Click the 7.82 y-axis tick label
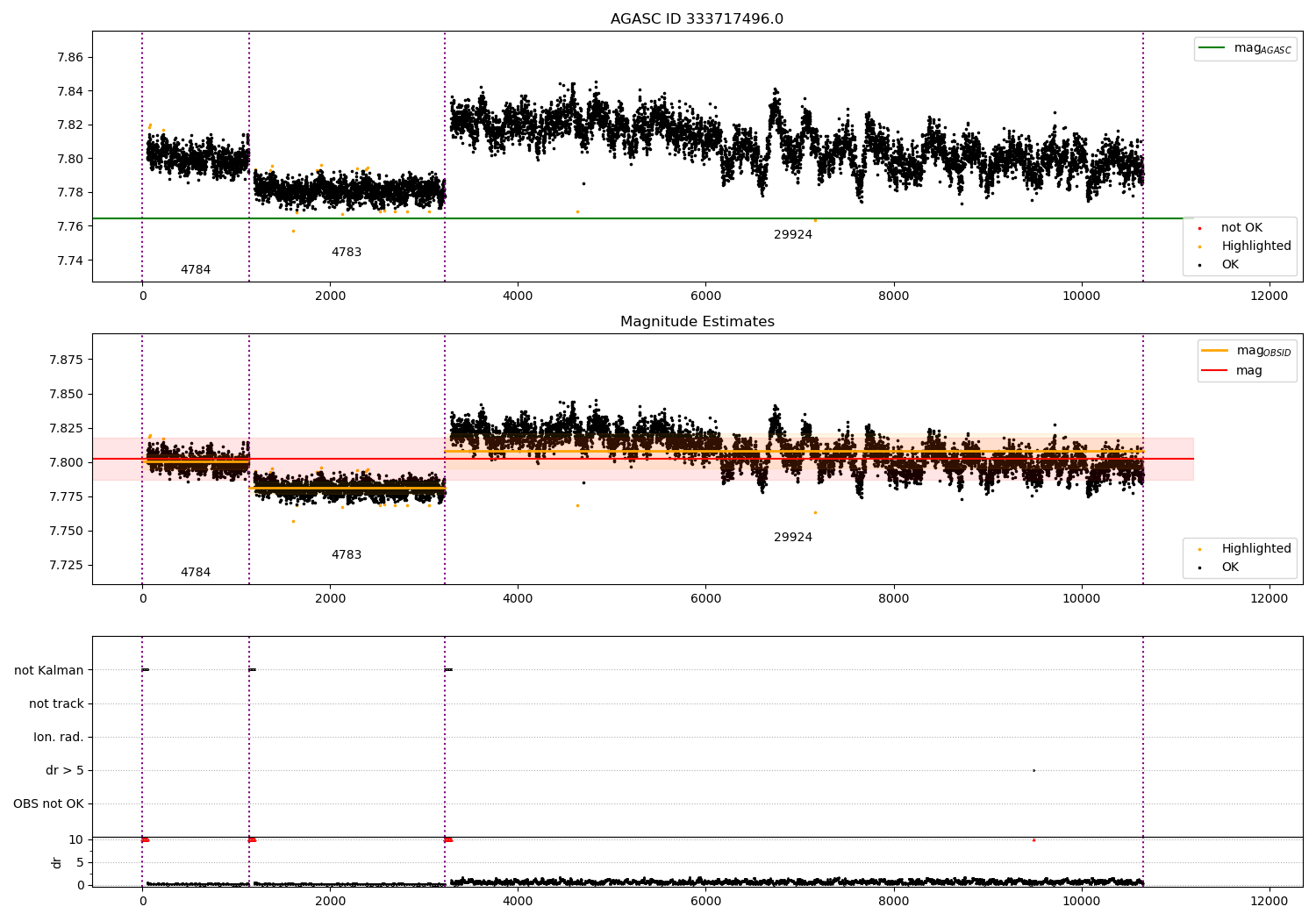 [70, 125]
